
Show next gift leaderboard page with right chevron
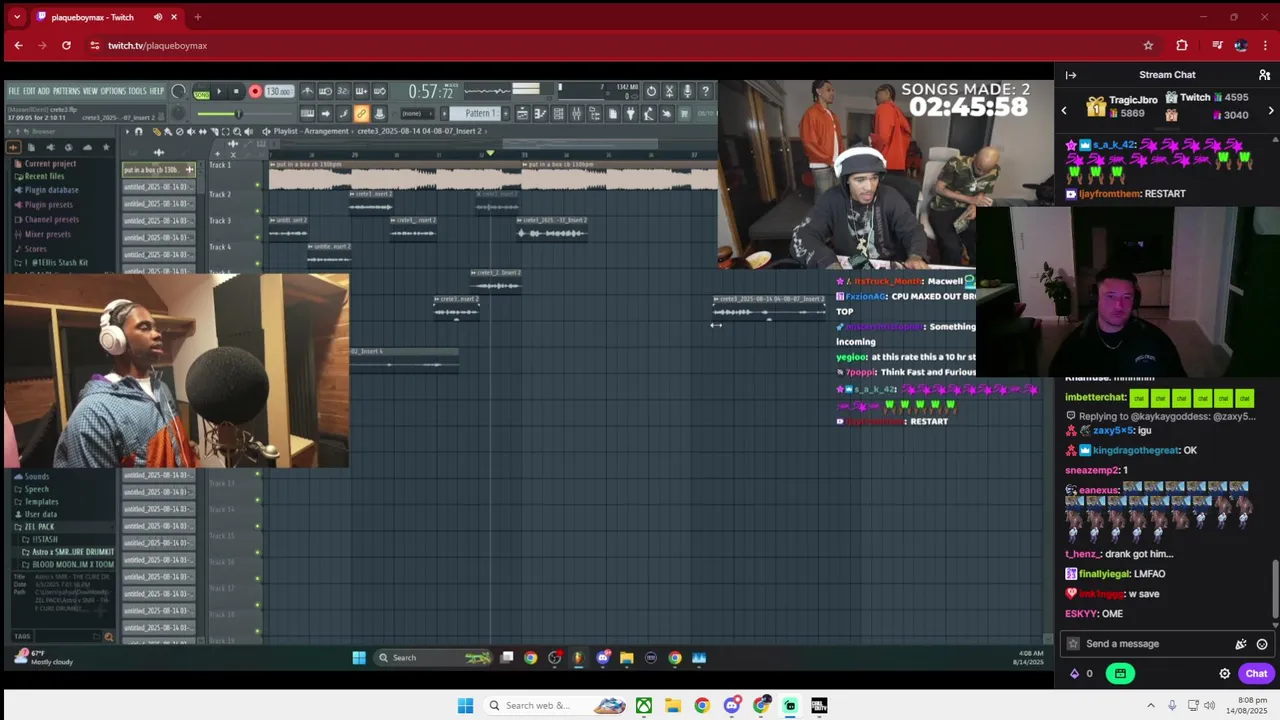[x=1271, y=110]
